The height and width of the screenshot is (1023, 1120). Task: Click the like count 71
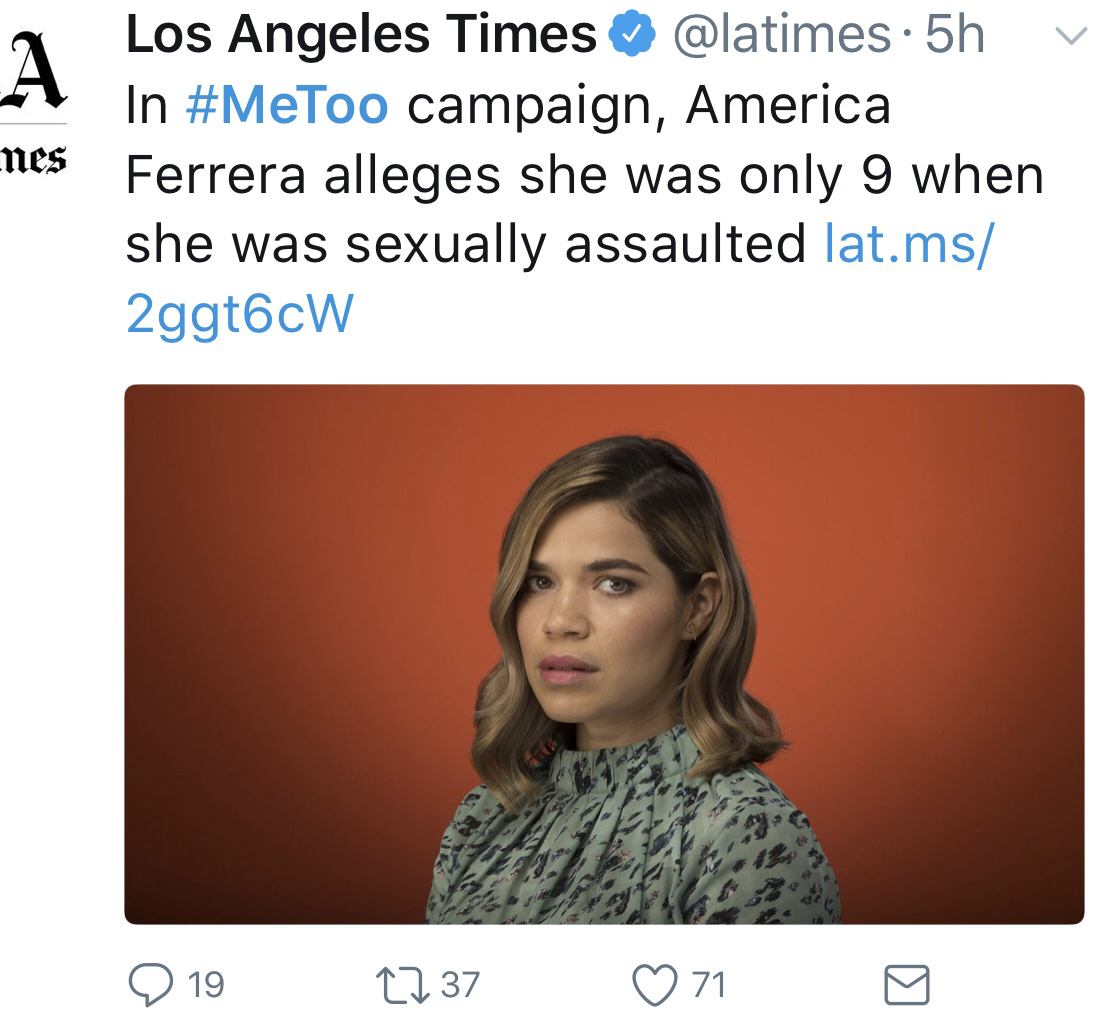click(708, 985)
